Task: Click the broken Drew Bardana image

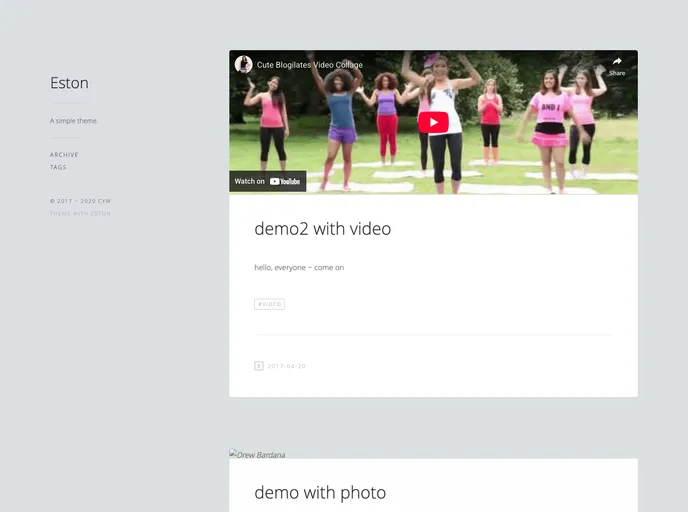Action: tap(257, 454)
